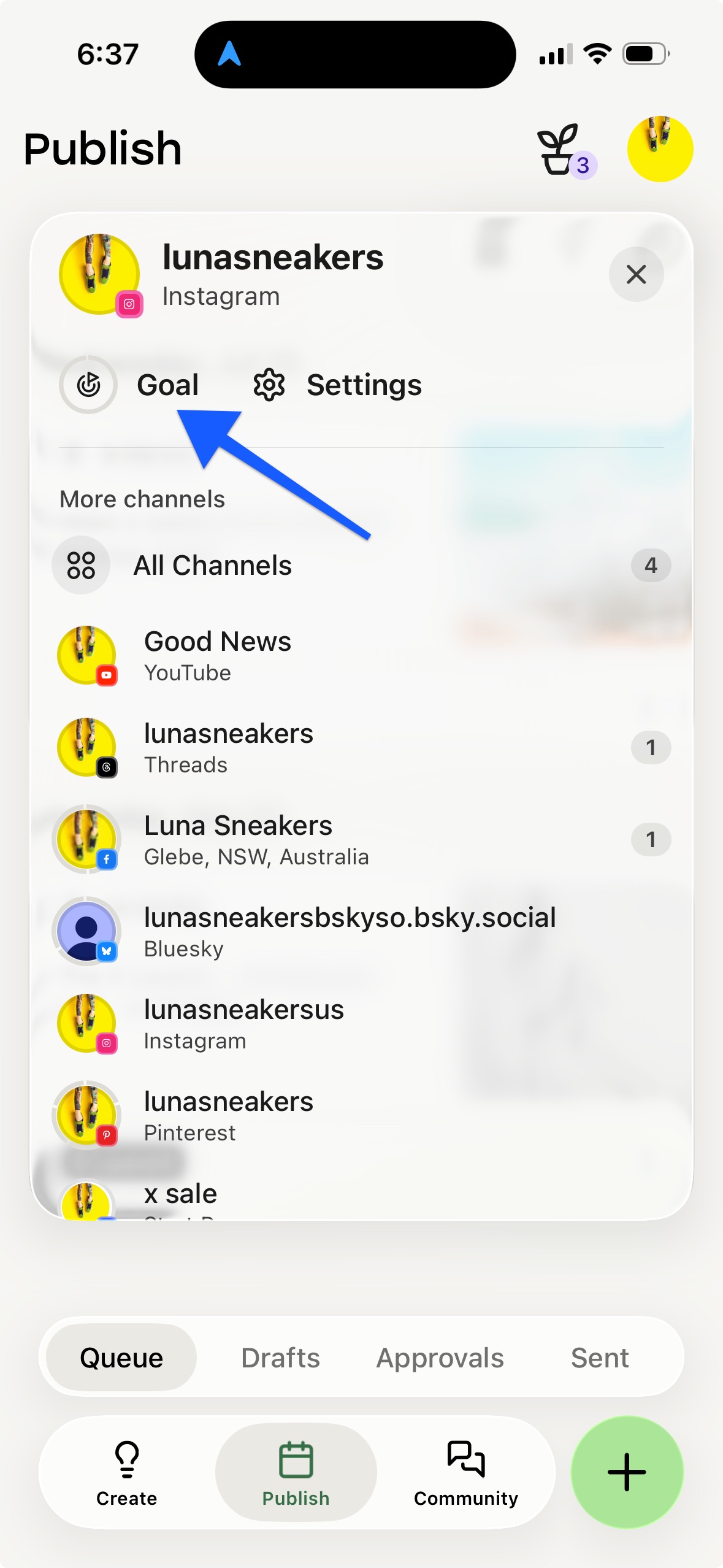Tap the Luna Sneakers count badge 1

pos(651,840)
